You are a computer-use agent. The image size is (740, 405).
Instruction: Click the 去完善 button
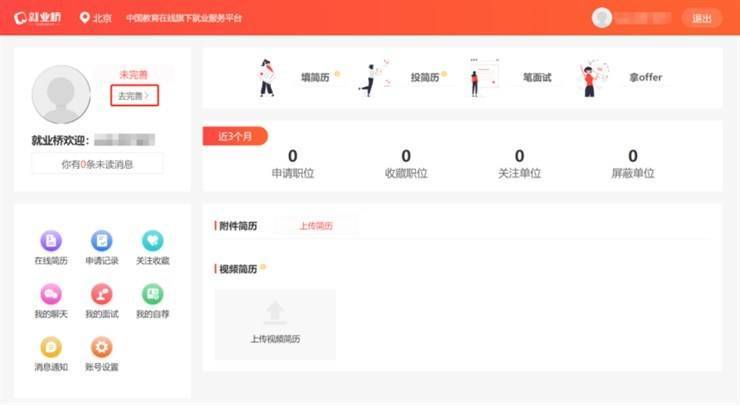(135, 96)
